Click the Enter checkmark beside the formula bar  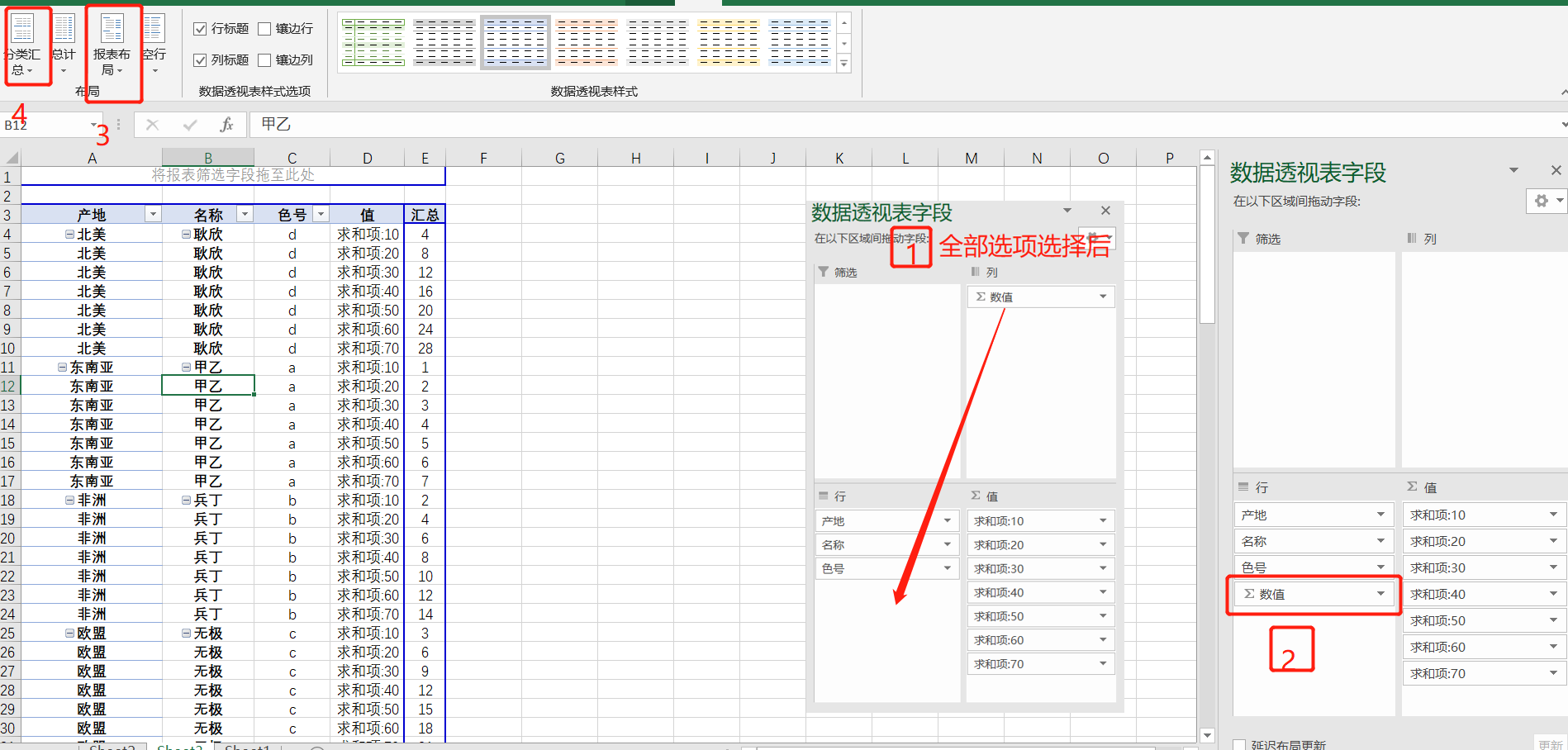click(189, 125)
